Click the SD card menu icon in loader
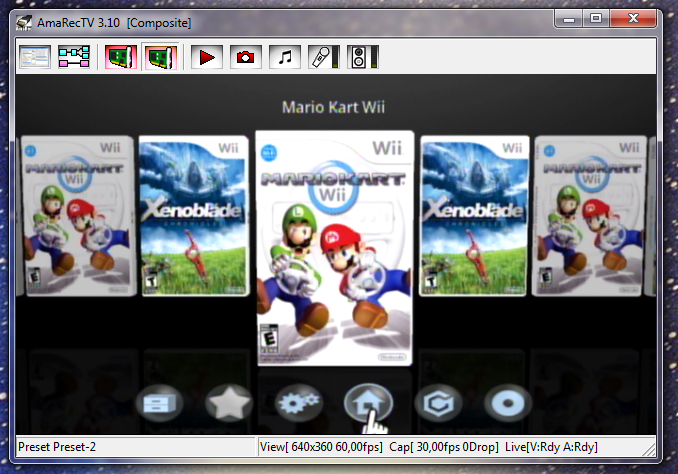Viewport: 678px width, 474px height. pyautogui.click(x=159, y=403)
